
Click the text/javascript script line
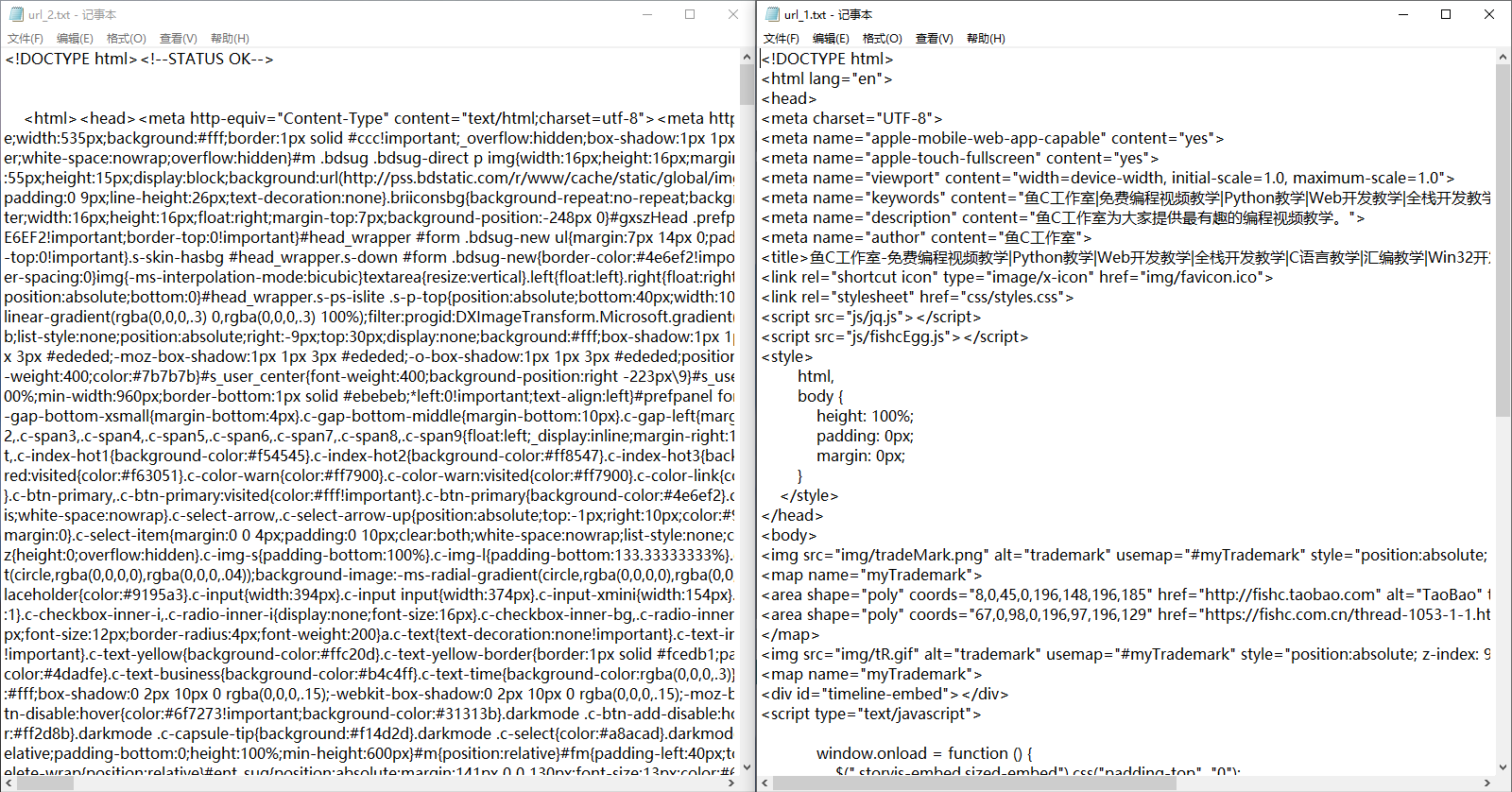pos(871,714)
